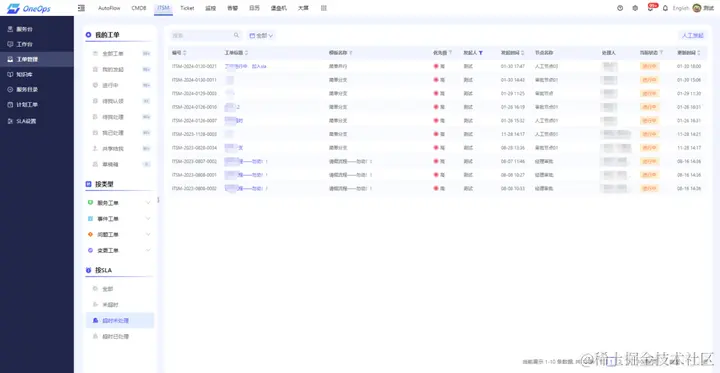The height and width of the screenshot is (373, 720).
Task: Open the 服务目录 sidebar icon
Action: click(x=10, y=89)
